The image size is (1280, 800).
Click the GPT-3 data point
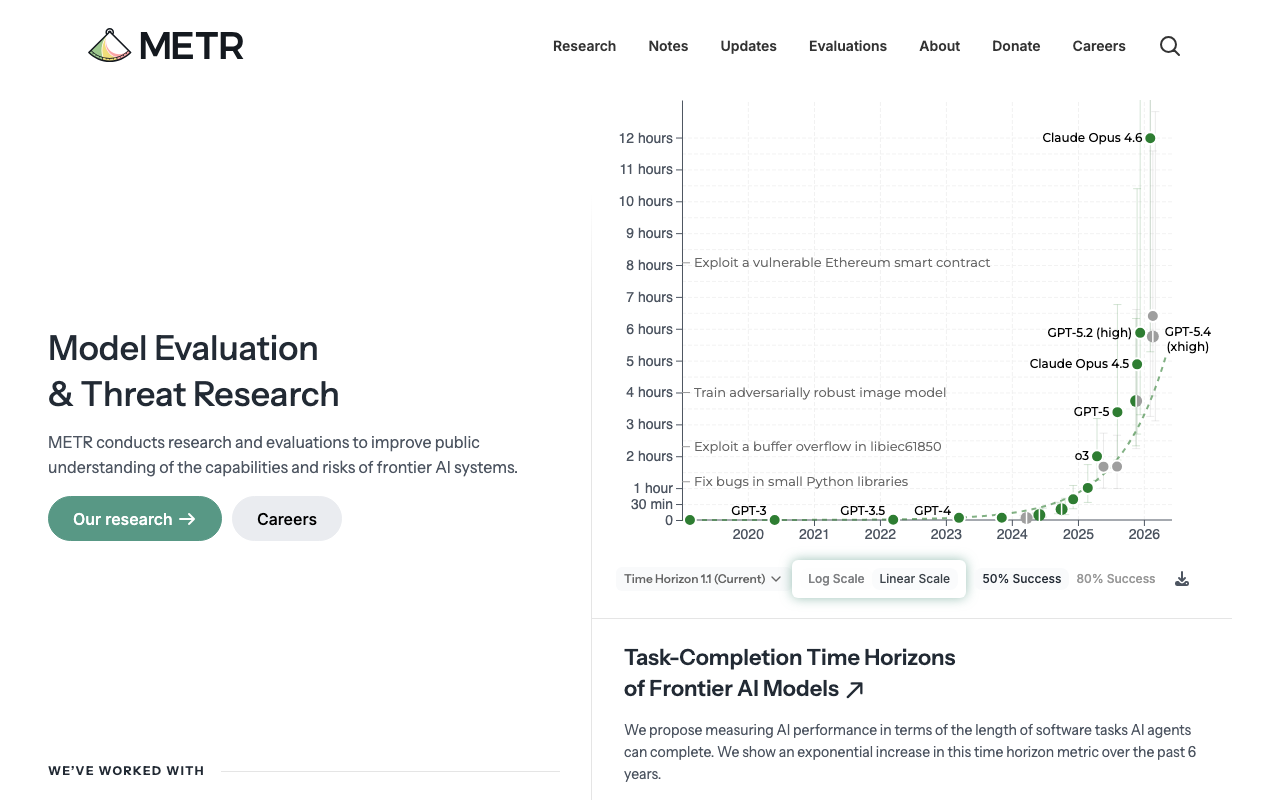(775, 520)
